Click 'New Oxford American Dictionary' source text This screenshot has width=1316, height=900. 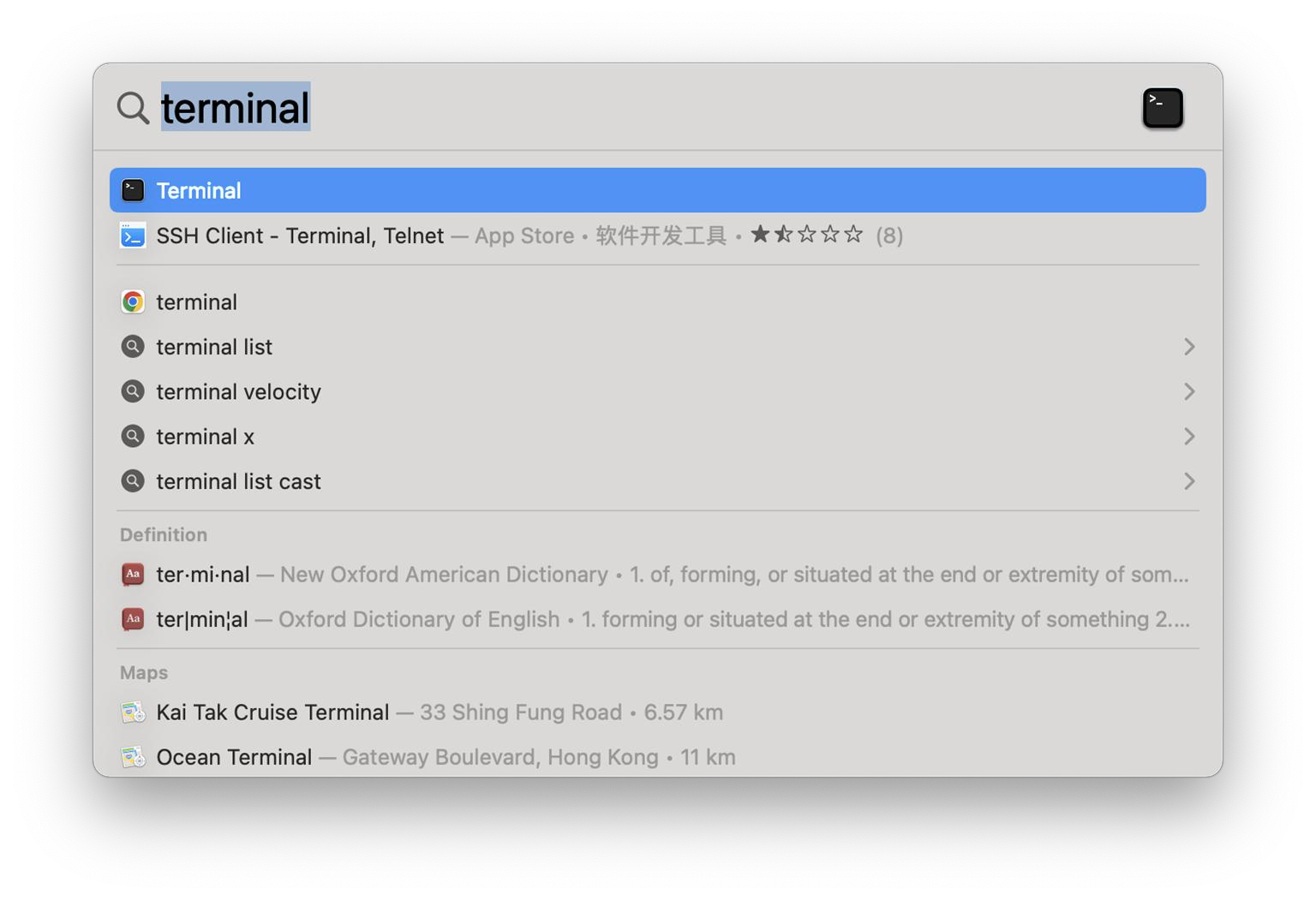[444, 575]
